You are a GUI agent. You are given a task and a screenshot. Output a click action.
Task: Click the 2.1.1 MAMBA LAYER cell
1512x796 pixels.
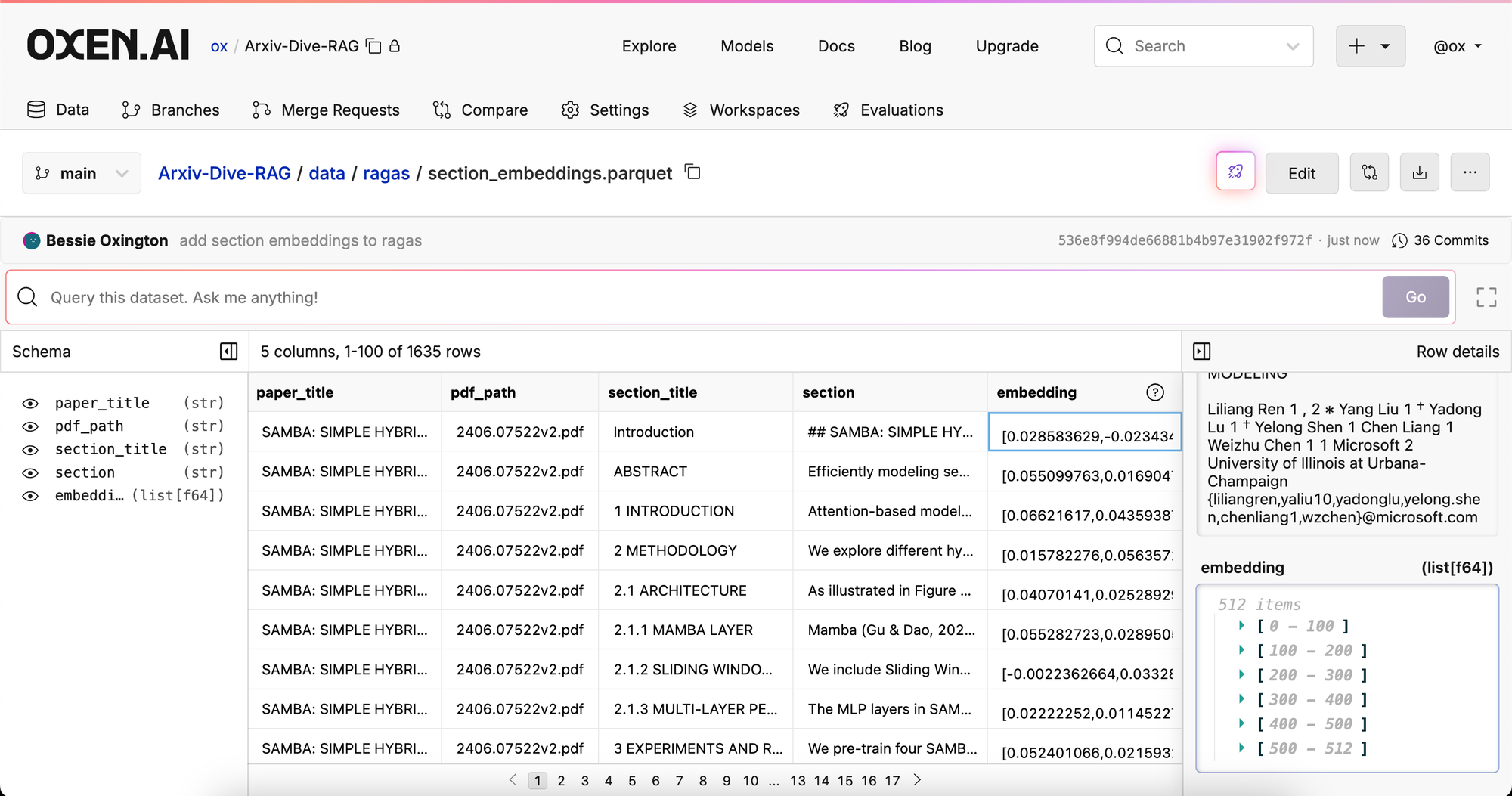[696, 630]
